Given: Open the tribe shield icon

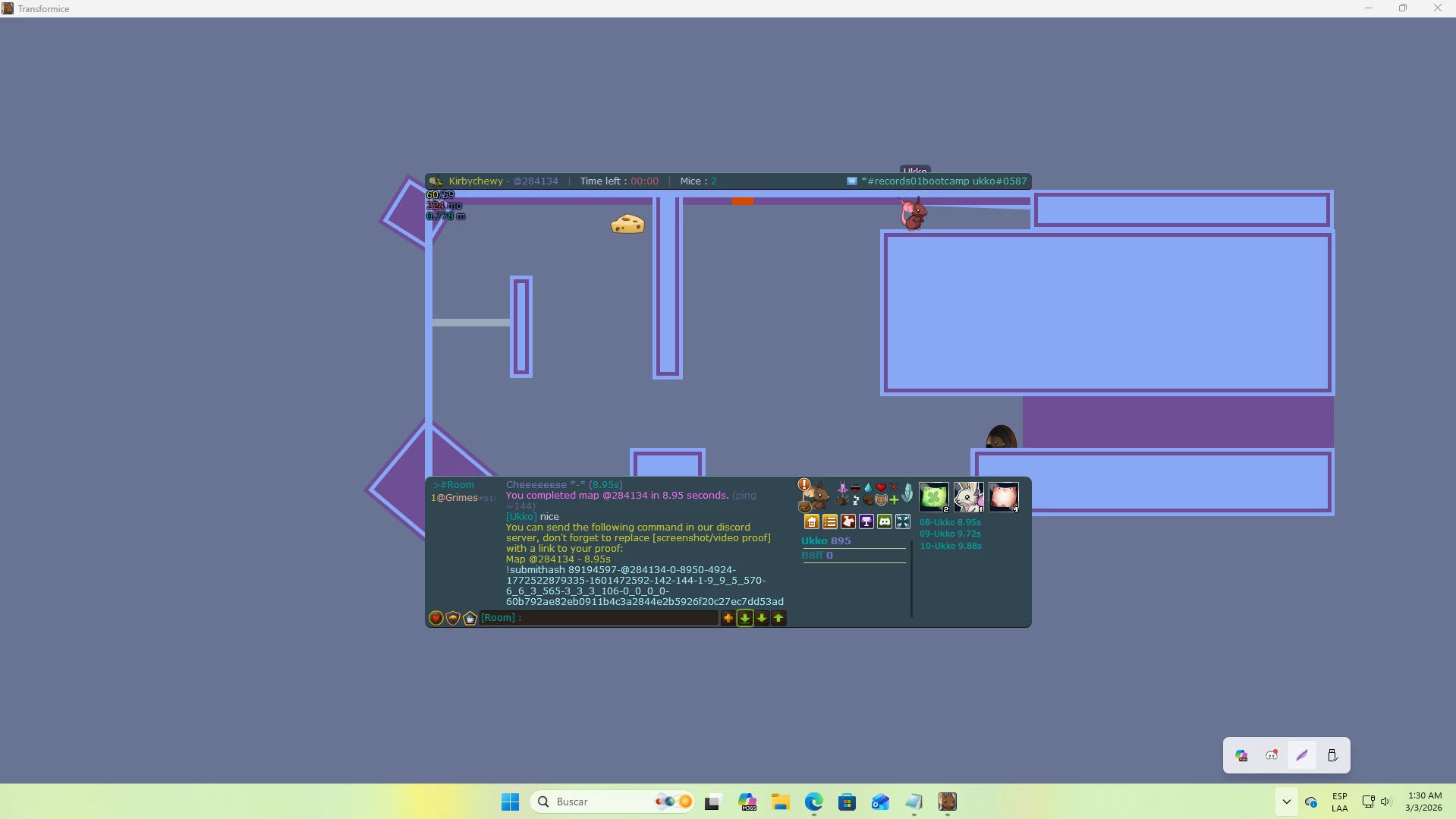Looking at the screenshot, I should click(x=453, y=618).
